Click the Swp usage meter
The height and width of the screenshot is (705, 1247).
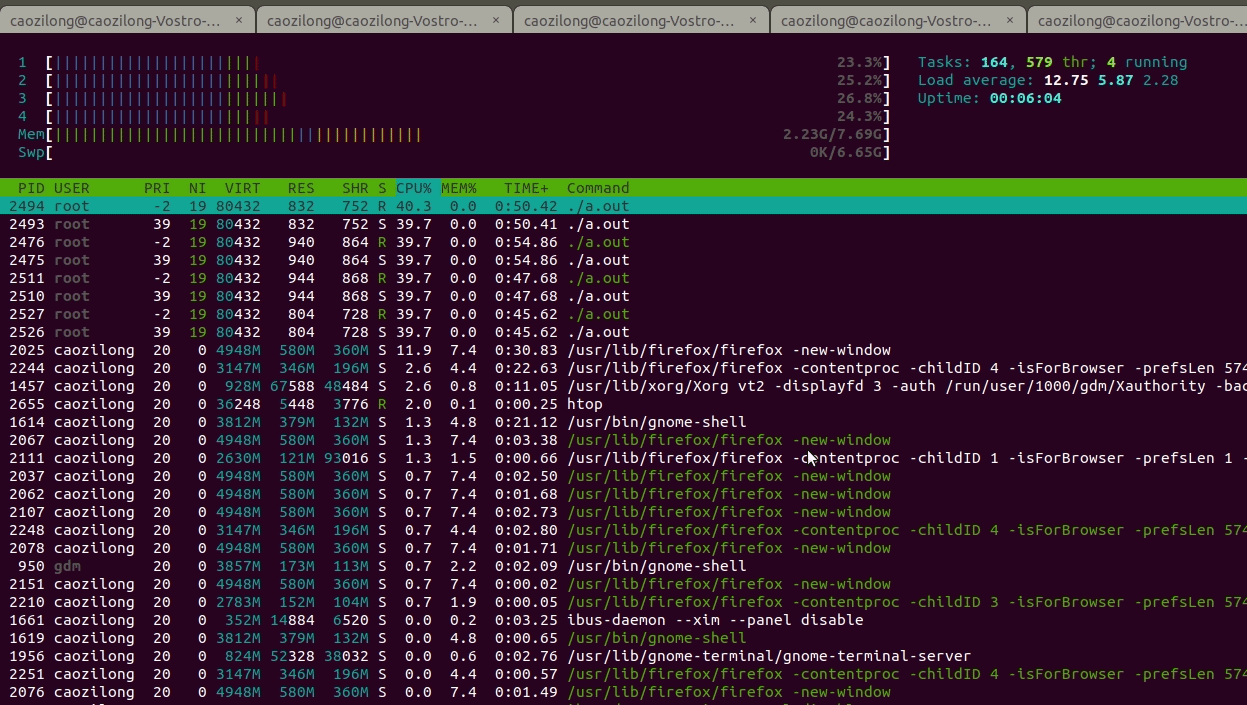(x=467, y=152)
